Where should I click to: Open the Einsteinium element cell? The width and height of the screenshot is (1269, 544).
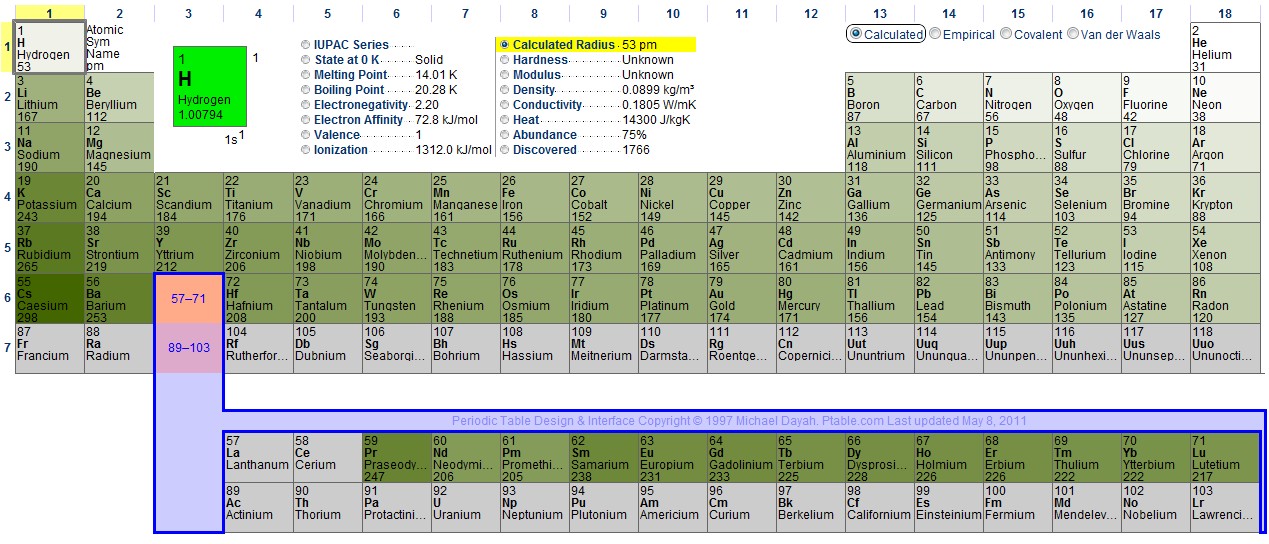click(948, 508)
